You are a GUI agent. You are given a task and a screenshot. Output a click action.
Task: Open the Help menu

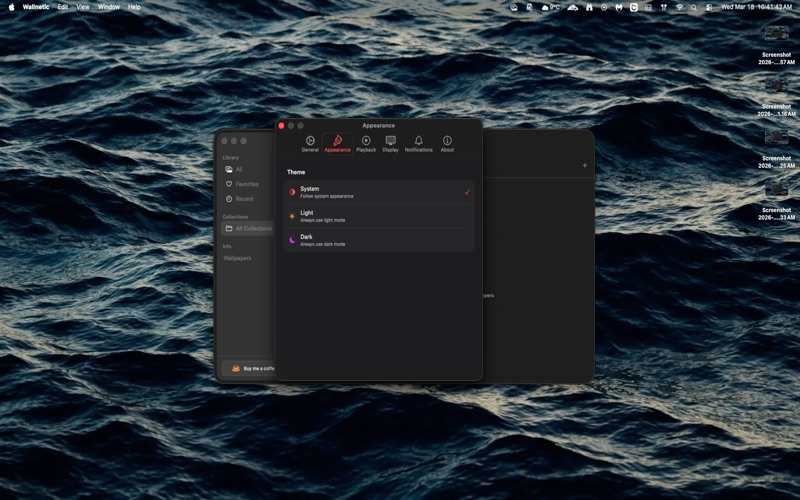(x=134, y=7)
